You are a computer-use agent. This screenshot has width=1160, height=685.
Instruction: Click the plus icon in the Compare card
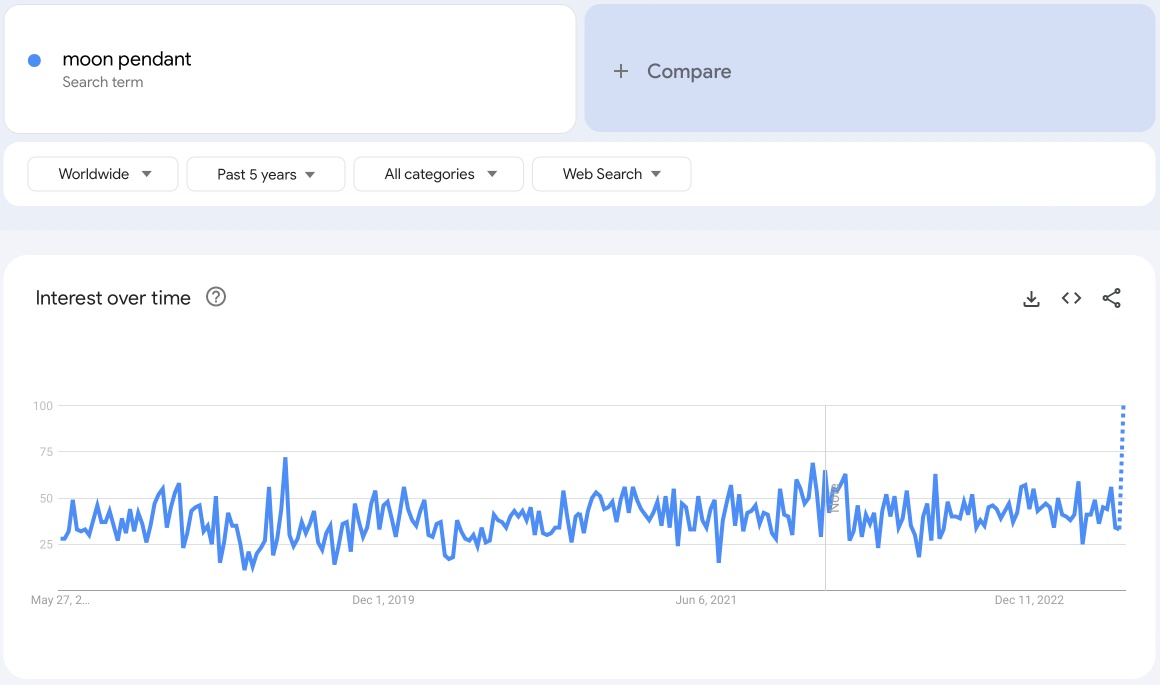(620, 71)
